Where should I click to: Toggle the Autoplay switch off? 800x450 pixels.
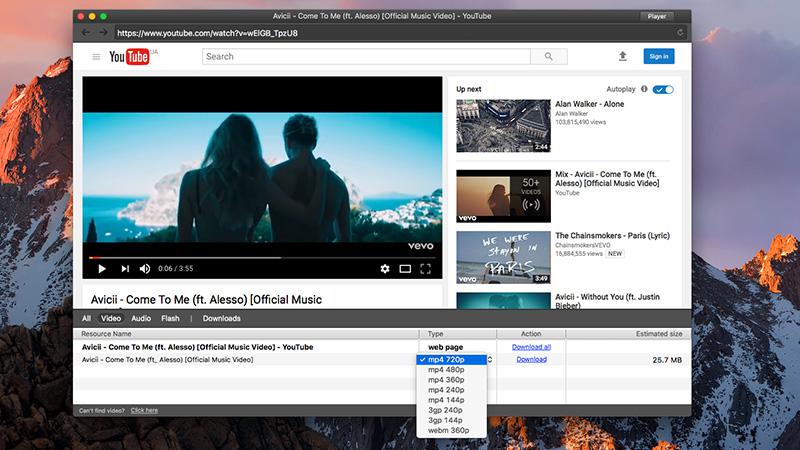(663, 89)
